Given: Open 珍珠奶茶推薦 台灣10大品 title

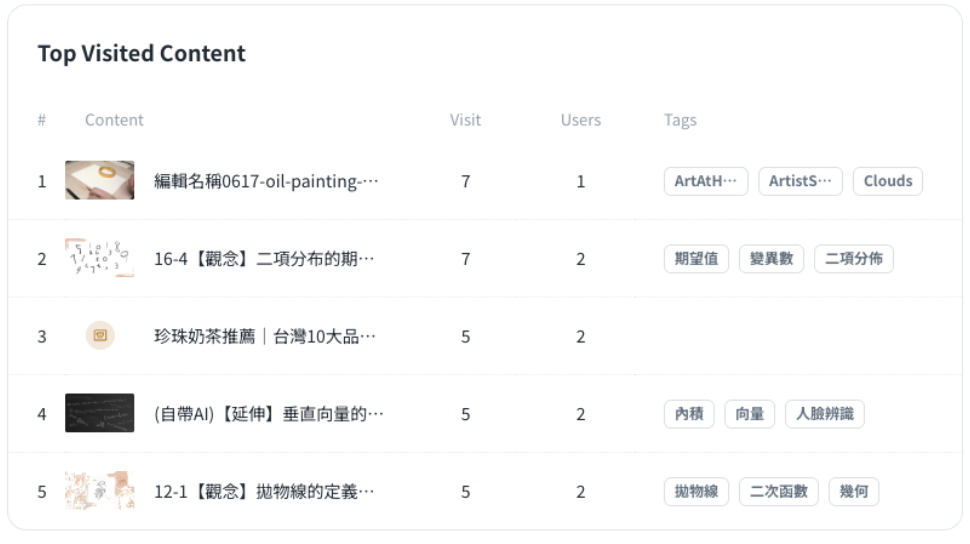Looking at the screenshot, I should click(265, 336).
